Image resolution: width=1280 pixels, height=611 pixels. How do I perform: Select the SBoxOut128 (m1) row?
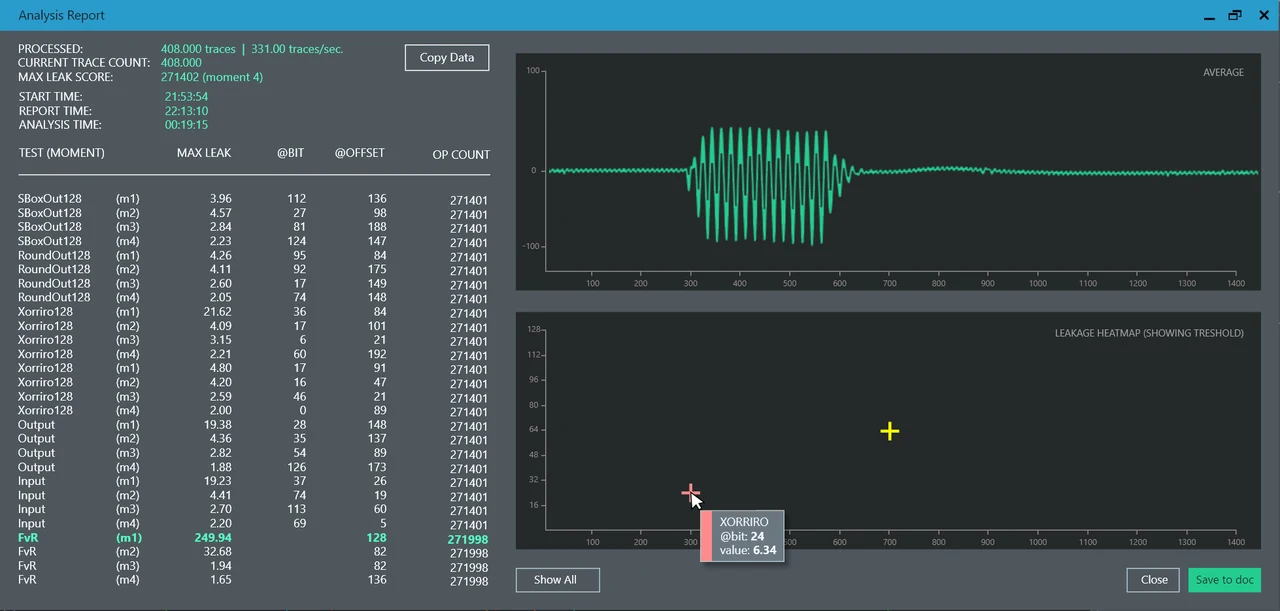(x=254, y=199)
